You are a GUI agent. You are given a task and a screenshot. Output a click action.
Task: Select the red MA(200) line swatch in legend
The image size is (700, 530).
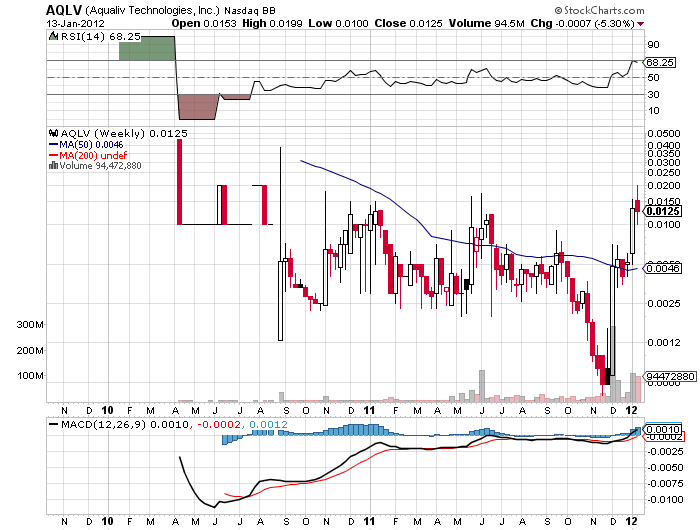pyautogui.click(x=53, y=155)
